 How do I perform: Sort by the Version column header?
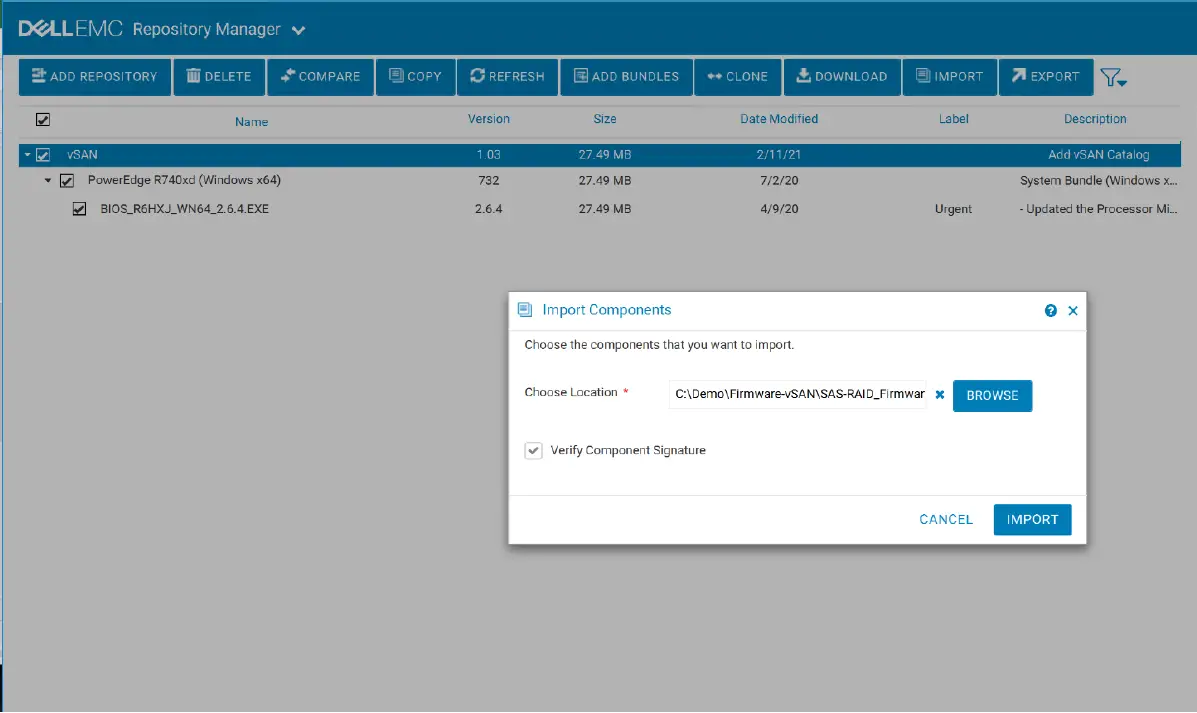(489, 119)
